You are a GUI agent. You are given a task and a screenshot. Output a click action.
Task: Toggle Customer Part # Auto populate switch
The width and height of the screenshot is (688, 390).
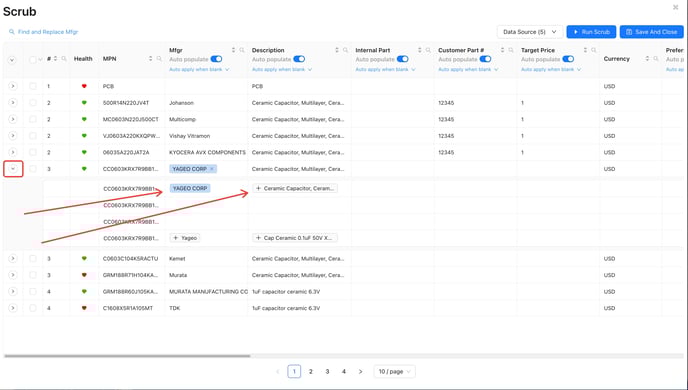485,59
